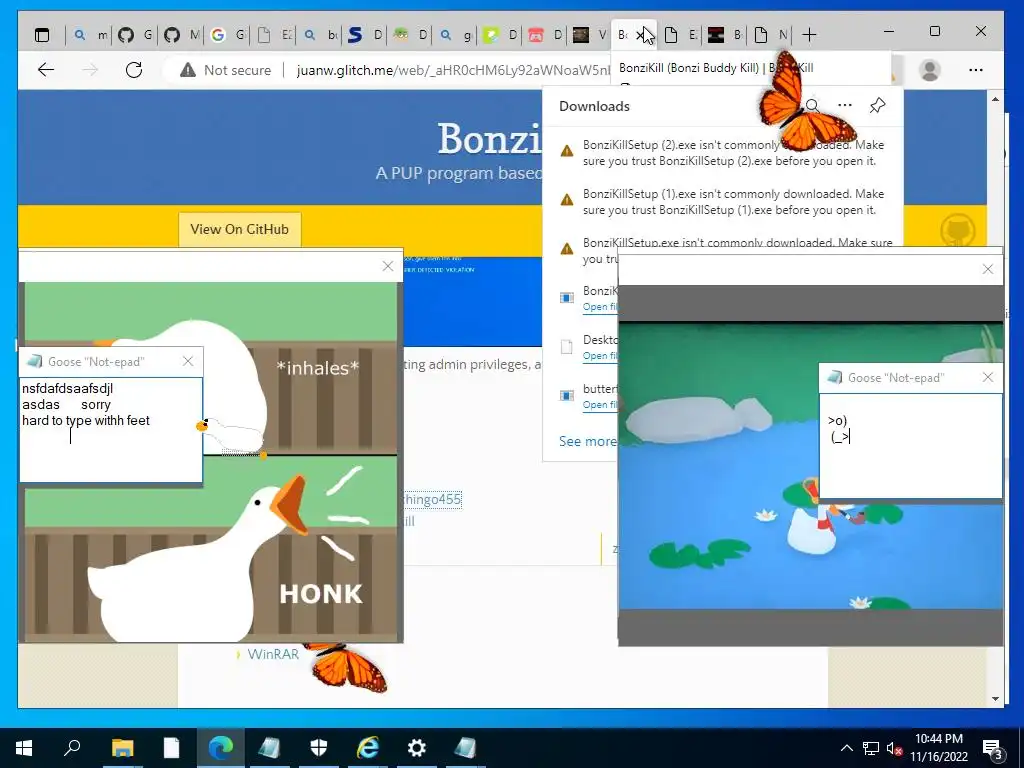Open taskbar Search
This screenshot has width=1024, height=768.
(x=72, y=748)
